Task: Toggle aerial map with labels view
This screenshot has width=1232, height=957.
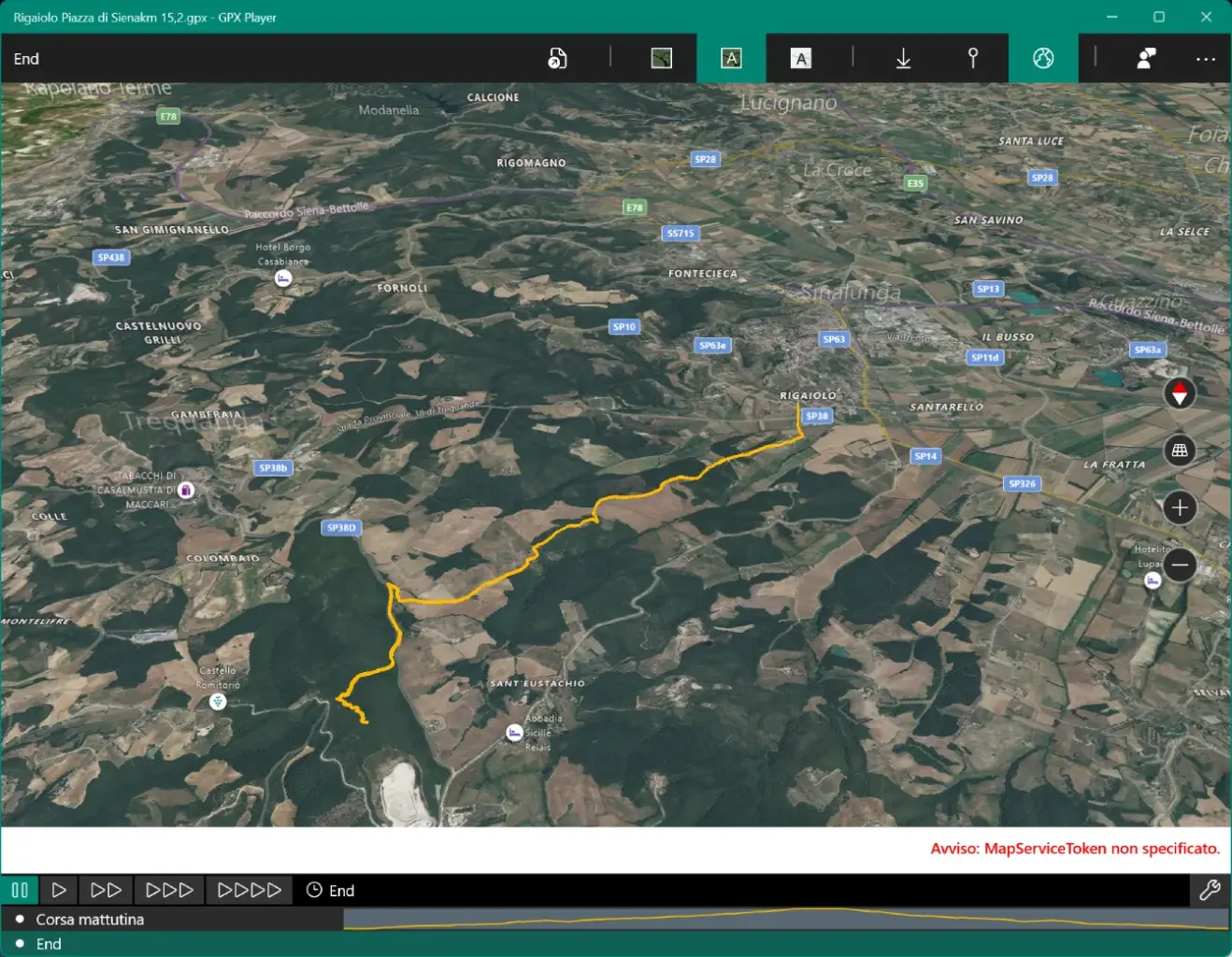Action: coord(731,59)
